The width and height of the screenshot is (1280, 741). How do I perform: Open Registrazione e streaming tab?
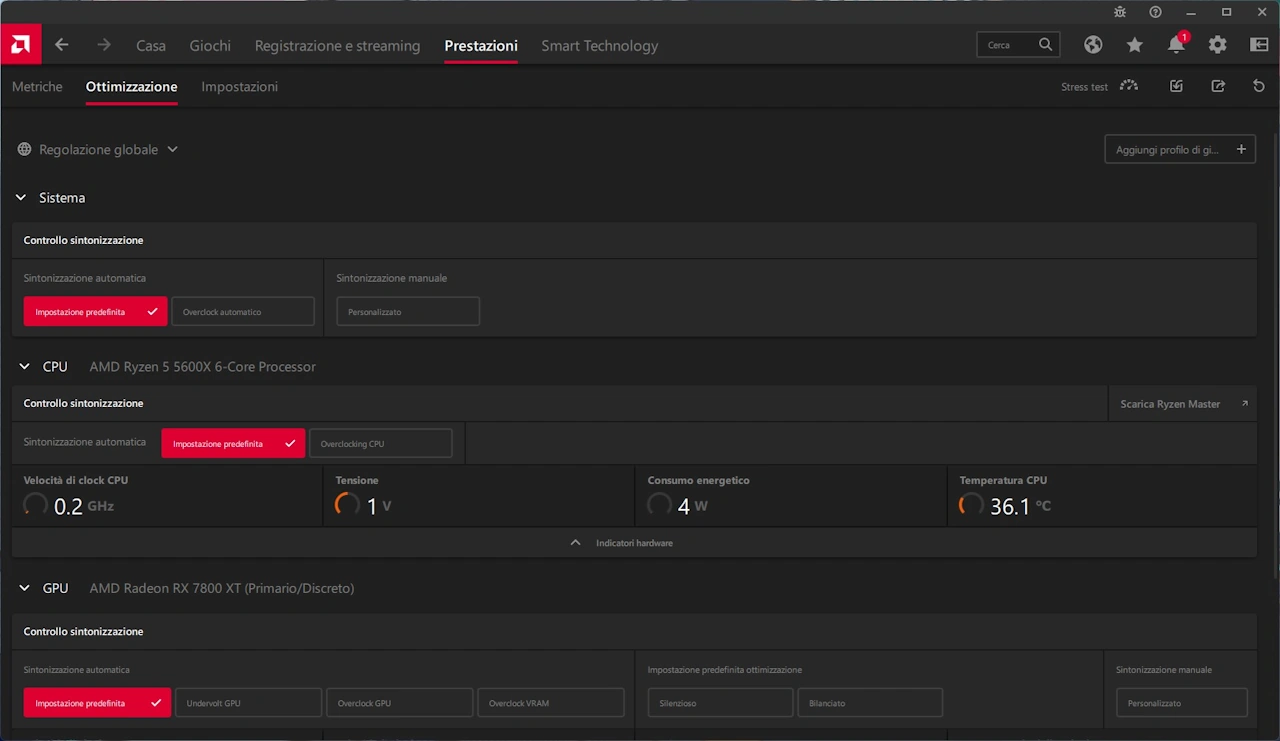coord(337,45)
